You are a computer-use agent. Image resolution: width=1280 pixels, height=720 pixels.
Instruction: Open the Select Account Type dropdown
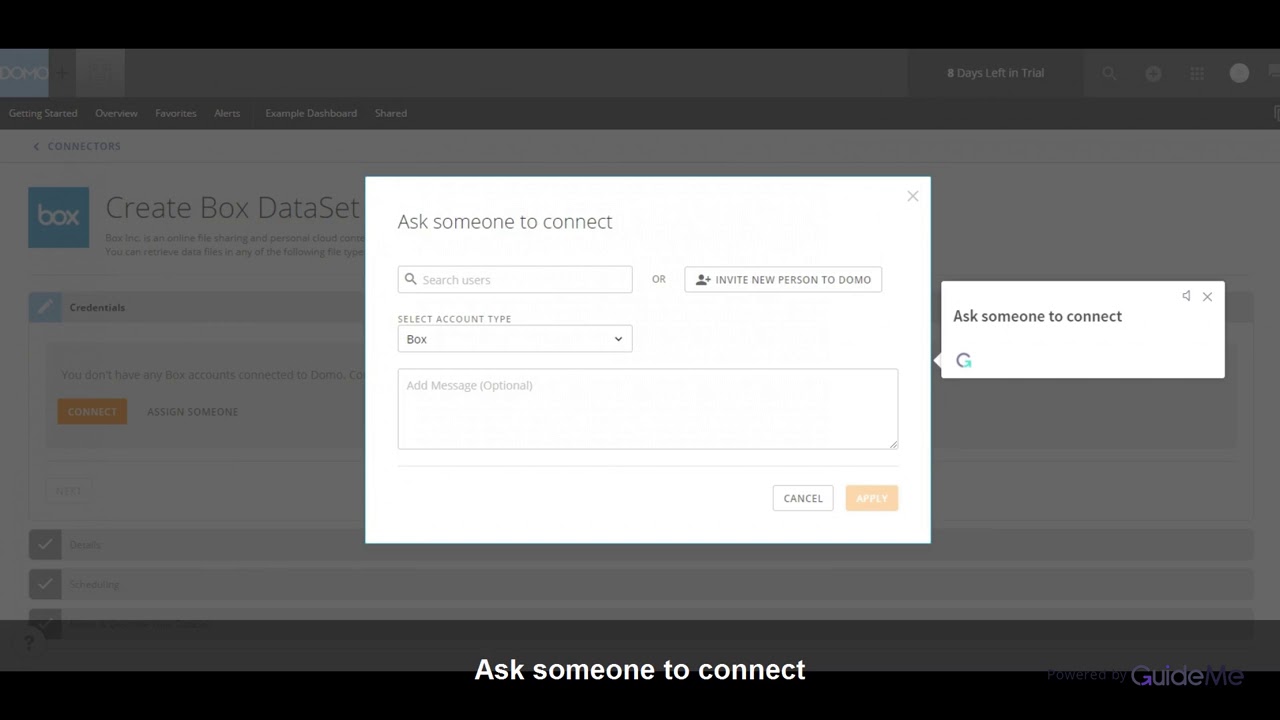click(x=515, y=339)
